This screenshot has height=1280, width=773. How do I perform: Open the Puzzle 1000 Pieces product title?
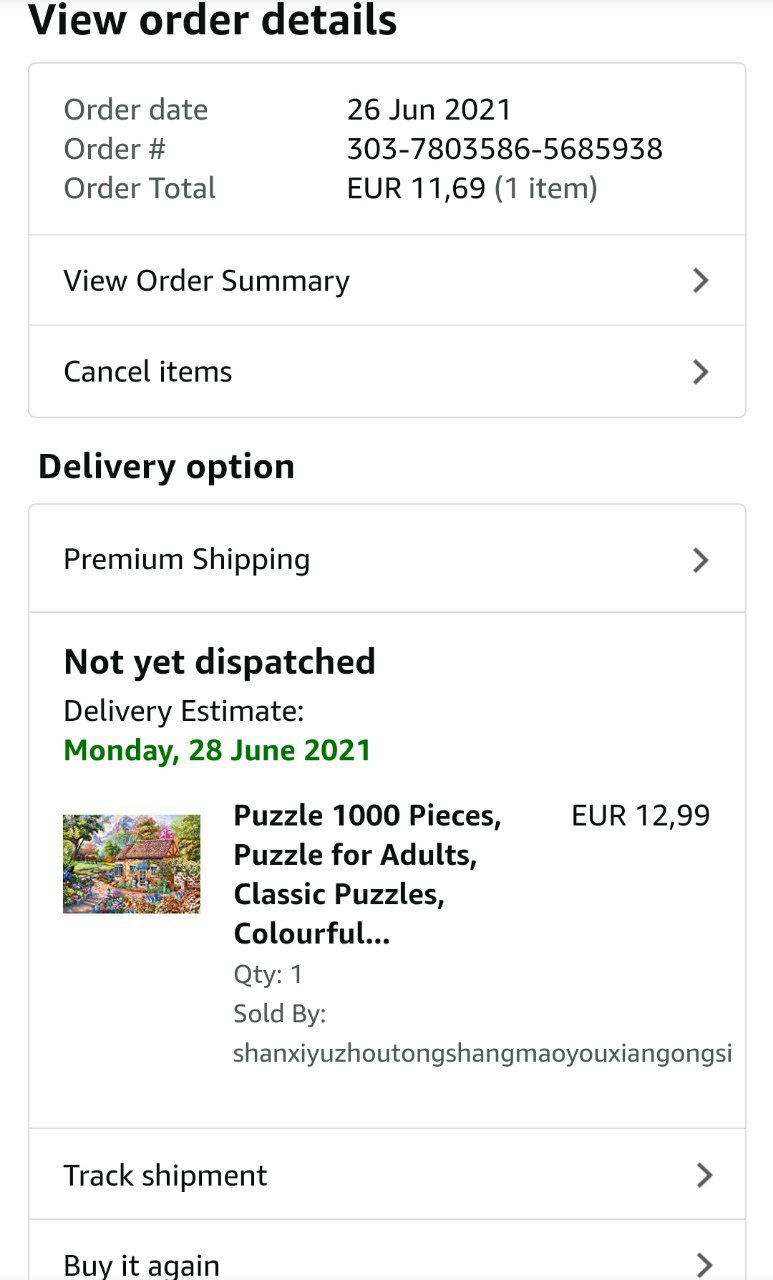pos(367,875)
